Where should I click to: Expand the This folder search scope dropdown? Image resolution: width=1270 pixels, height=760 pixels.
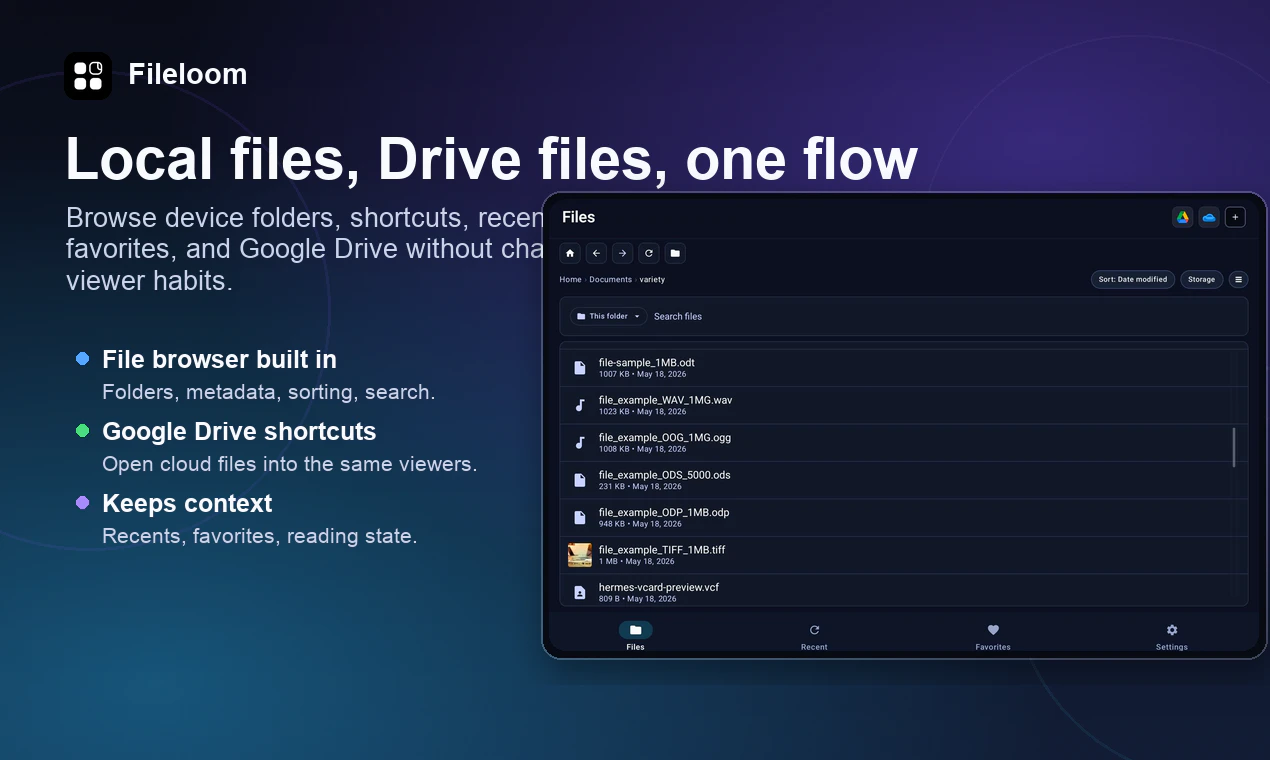tap(608, 316)
